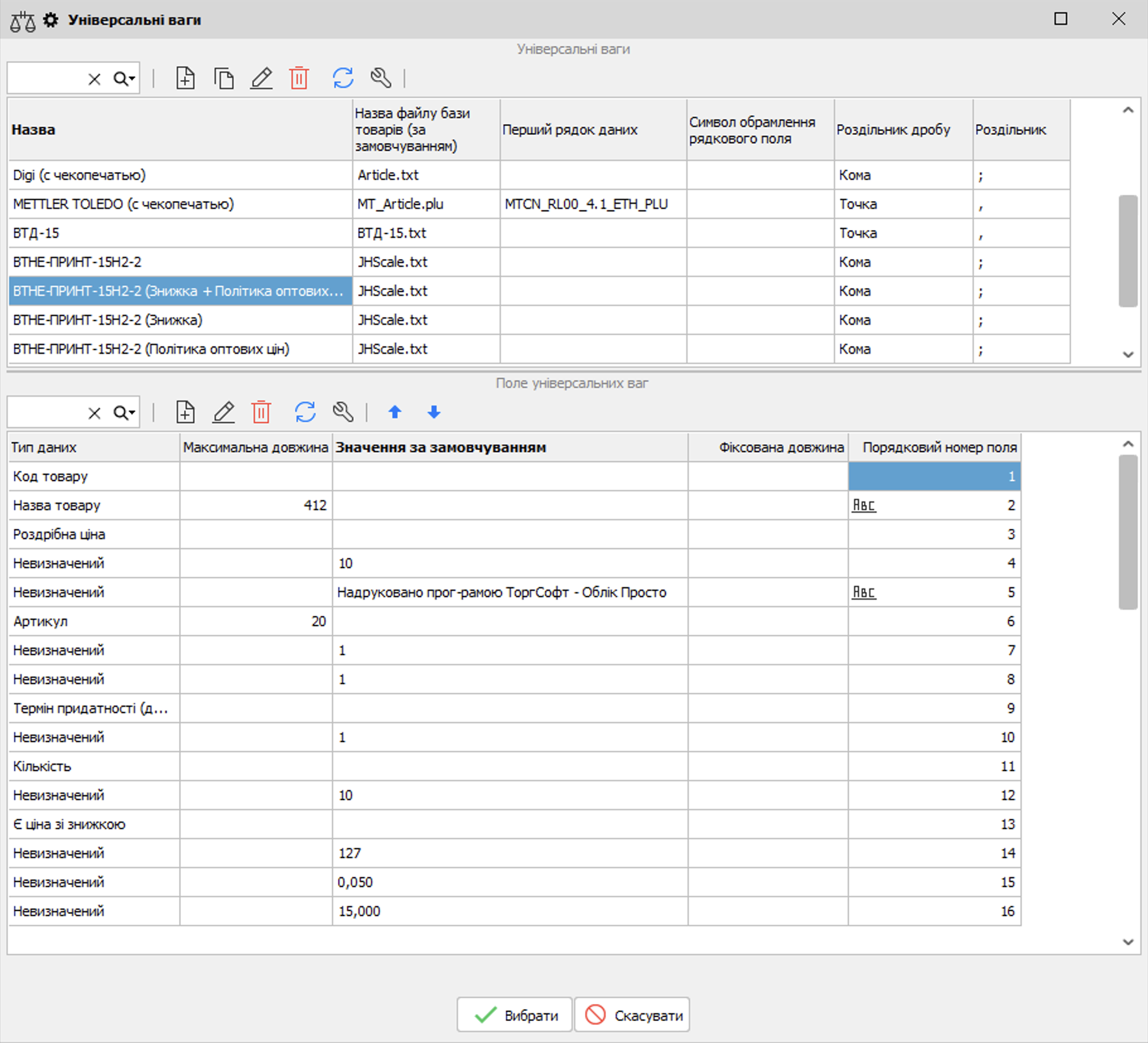1148x1043 pixels.
Task: Delete selected scale with red trash icon
Action: tap(299, 78)
